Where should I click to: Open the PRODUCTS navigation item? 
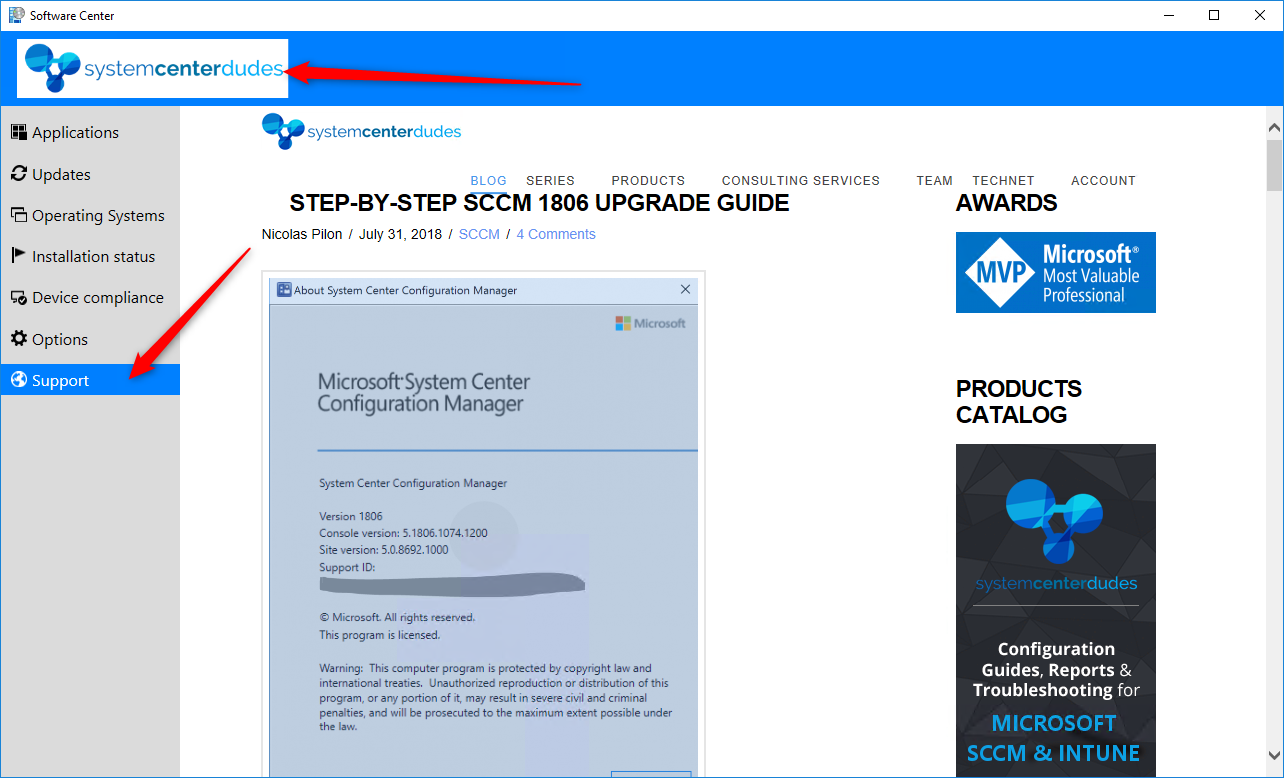[x=648, y=181]
